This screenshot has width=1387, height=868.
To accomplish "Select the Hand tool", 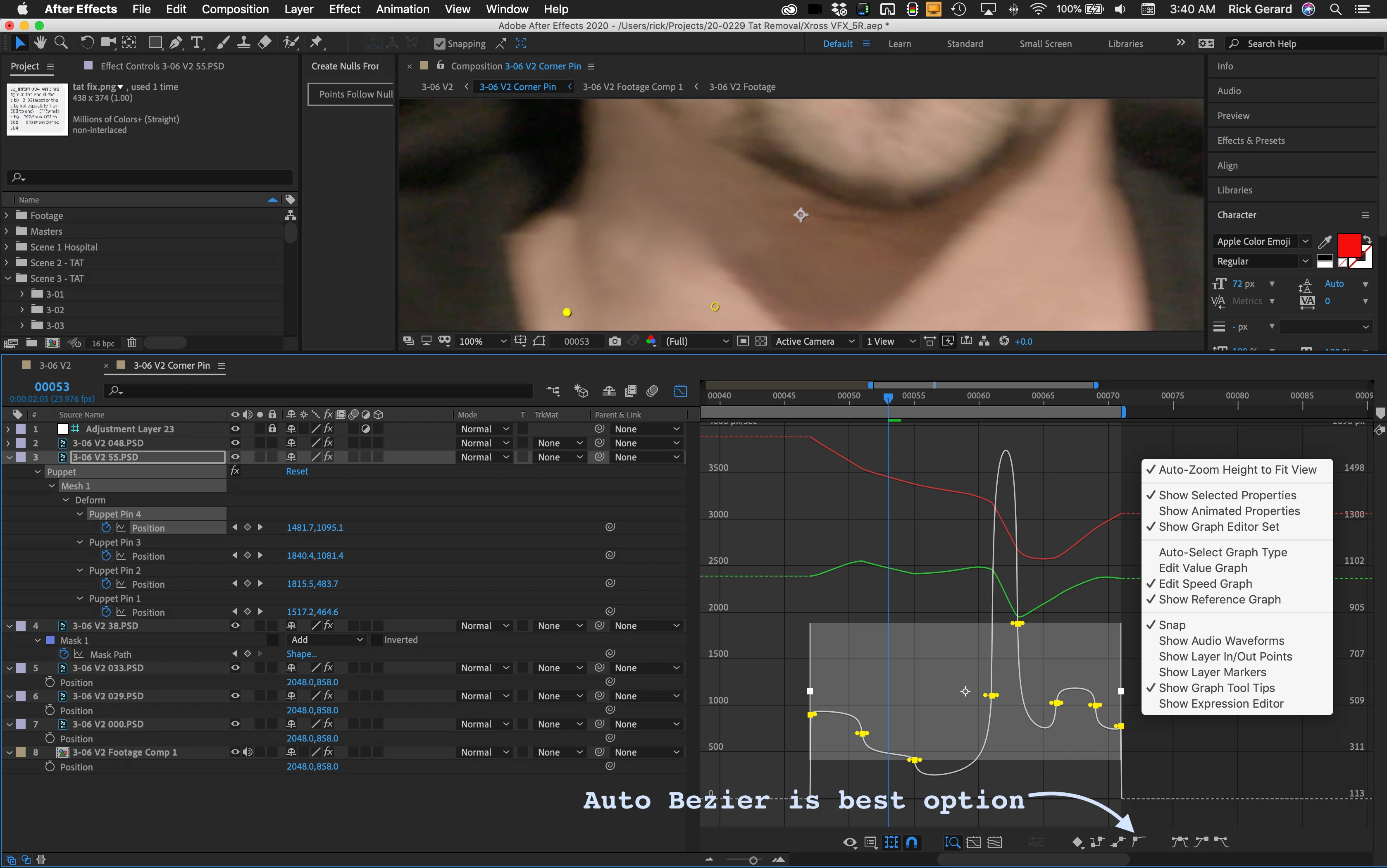I will (x=40, y=43).
